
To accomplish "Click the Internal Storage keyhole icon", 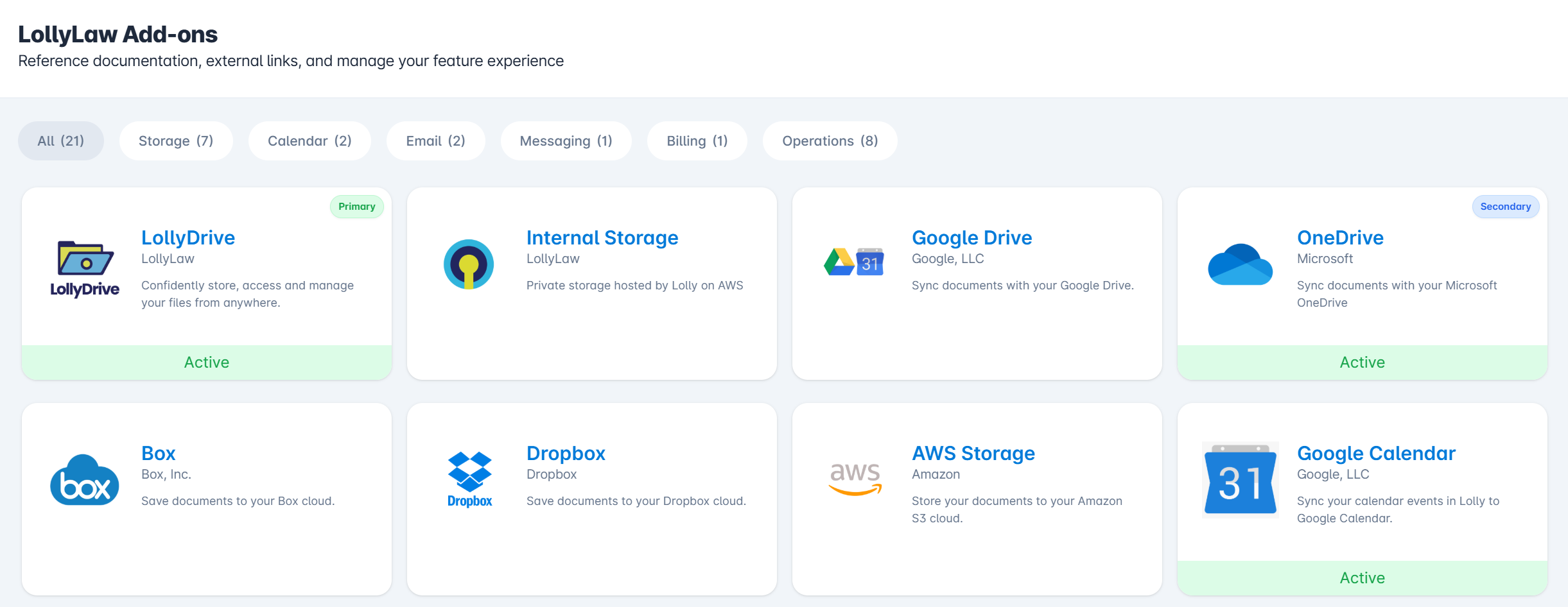I will click(x=469, y=264).
